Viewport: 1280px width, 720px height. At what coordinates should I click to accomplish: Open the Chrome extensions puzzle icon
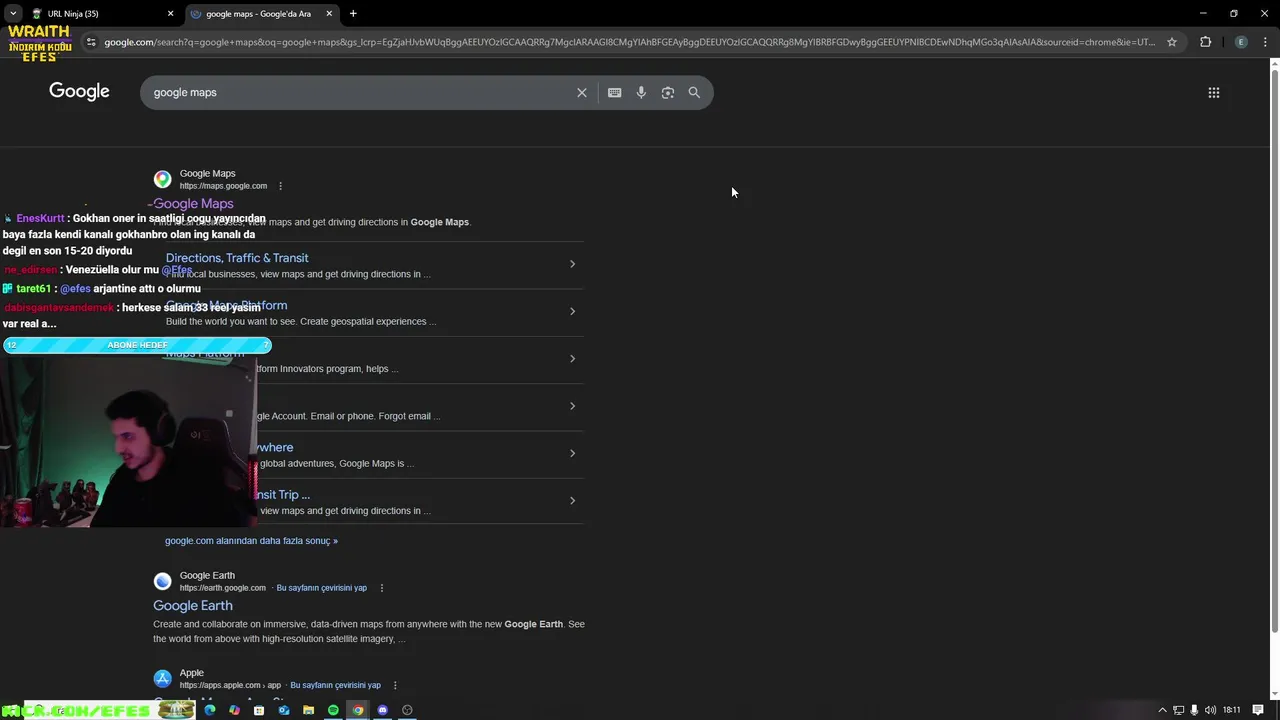click(1205, 42)
